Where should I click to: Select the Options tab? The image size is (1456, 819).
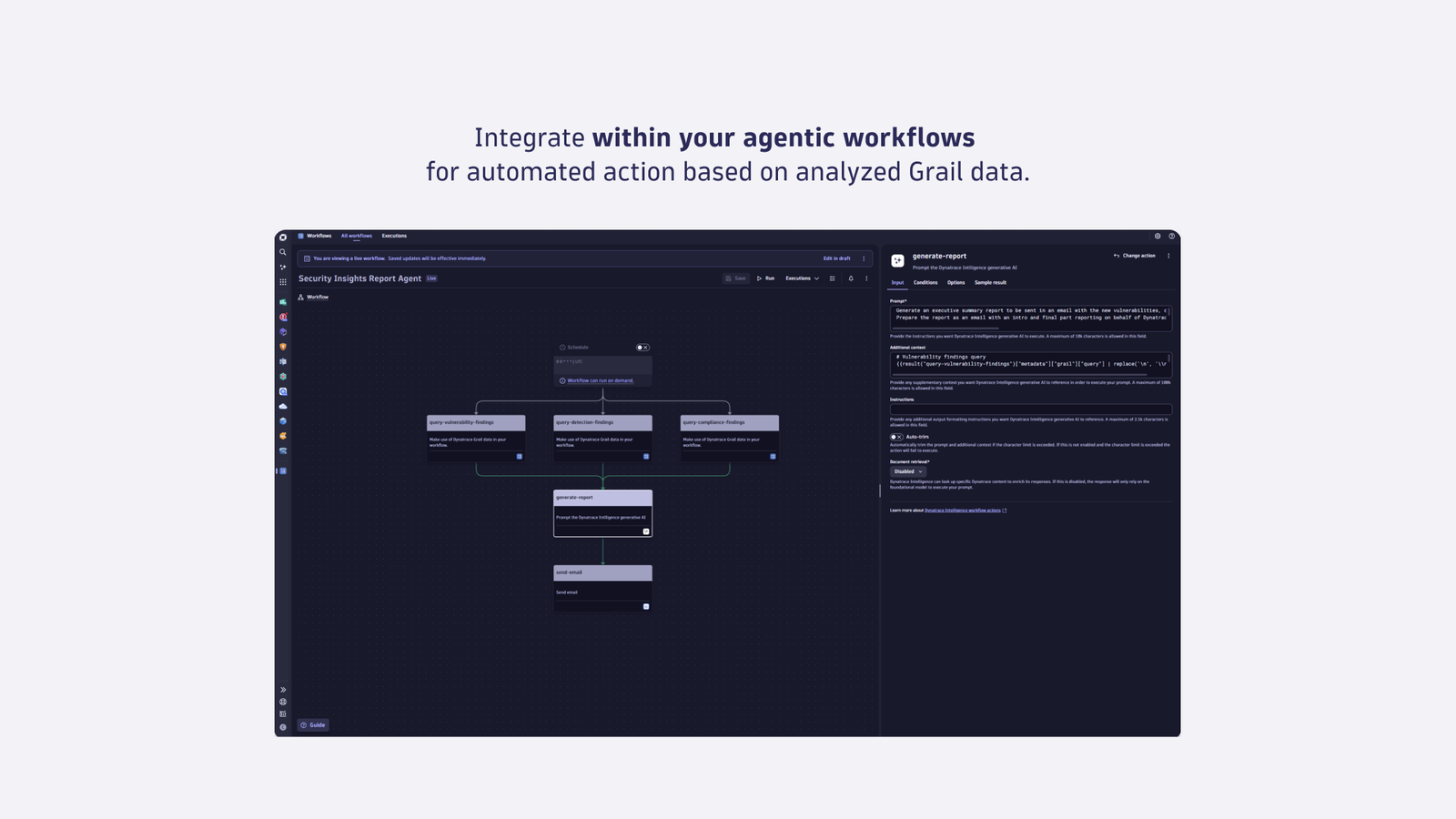coord(955,283)
